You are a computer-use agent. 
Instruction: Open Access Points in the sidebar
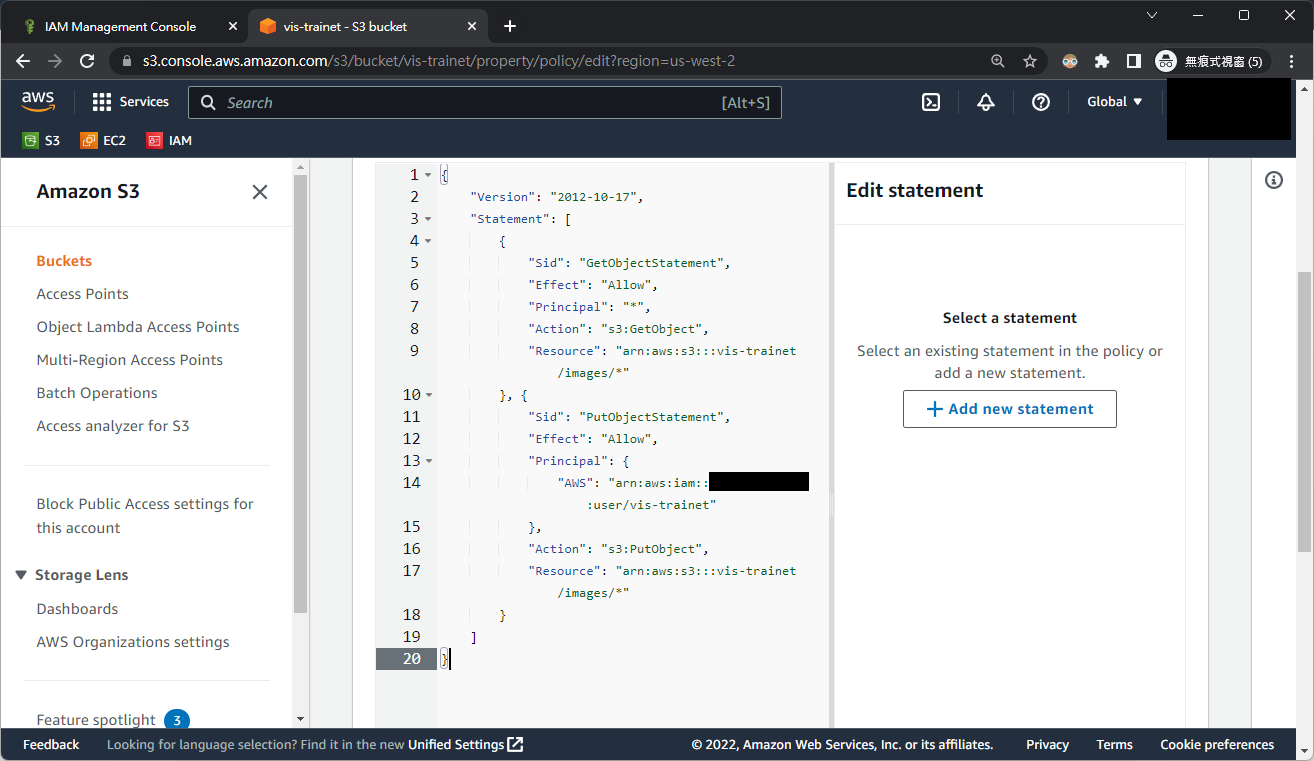(x=82, y=294)
